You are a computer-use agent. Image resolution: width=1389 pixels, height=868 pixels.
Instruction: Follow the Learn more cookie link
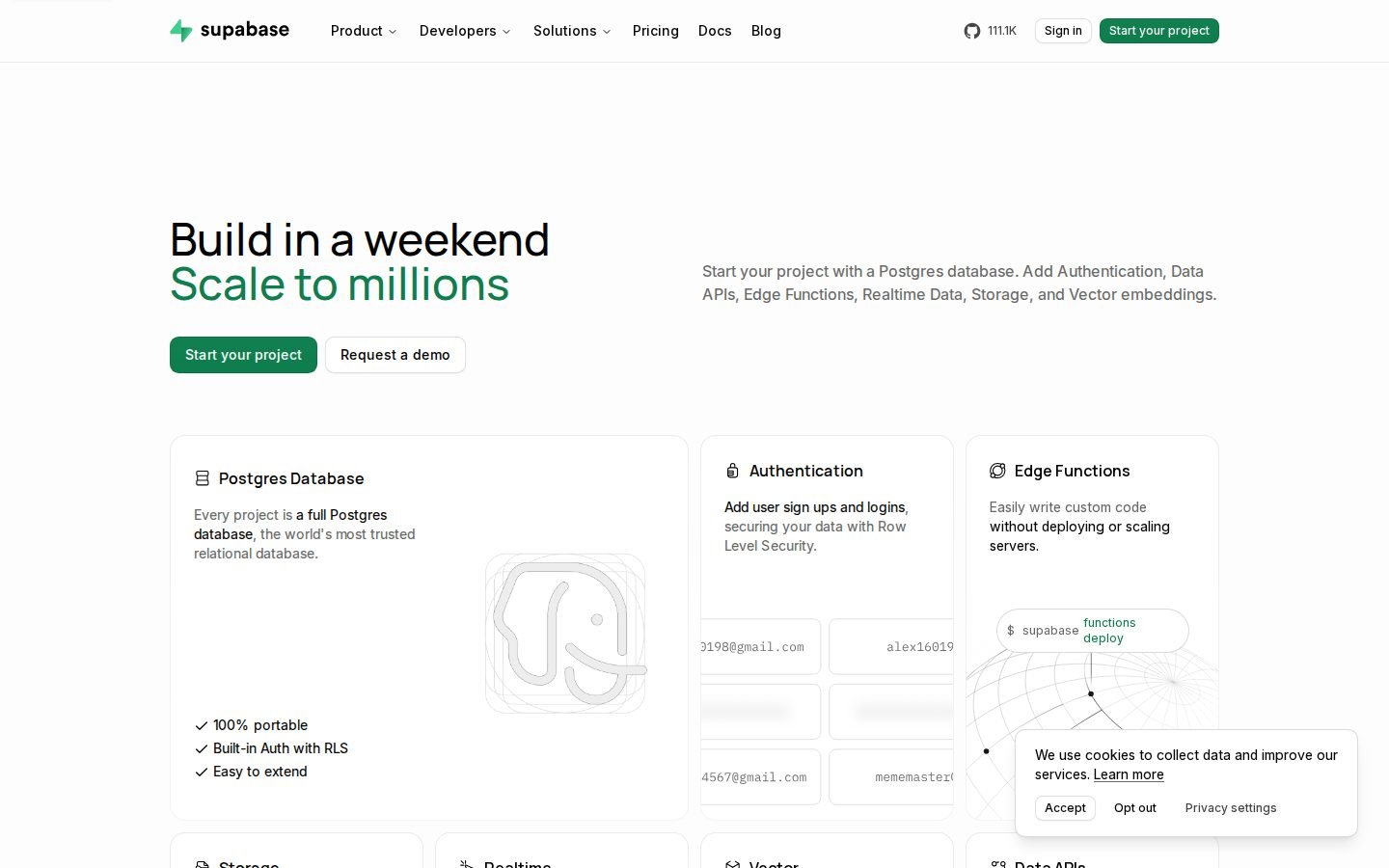click(1129, 774)
